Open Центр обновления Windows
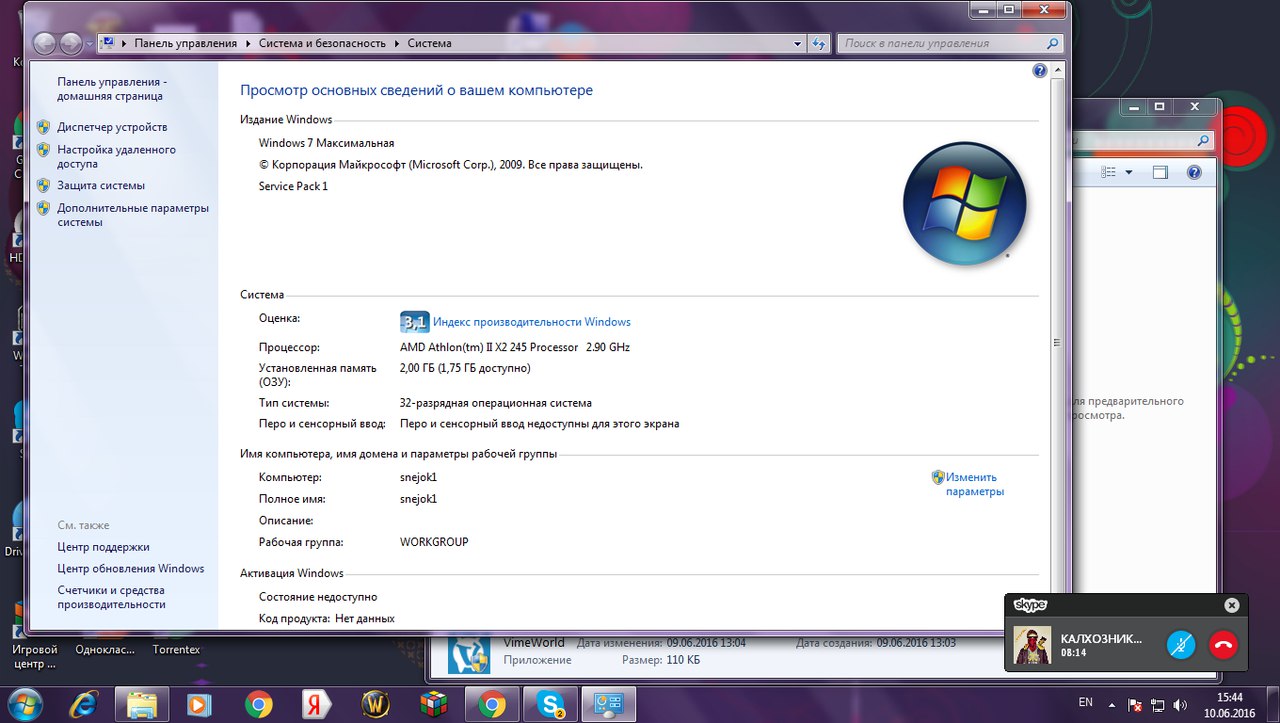The width and height of the screenshot is (1280, 723). [130, 568]
